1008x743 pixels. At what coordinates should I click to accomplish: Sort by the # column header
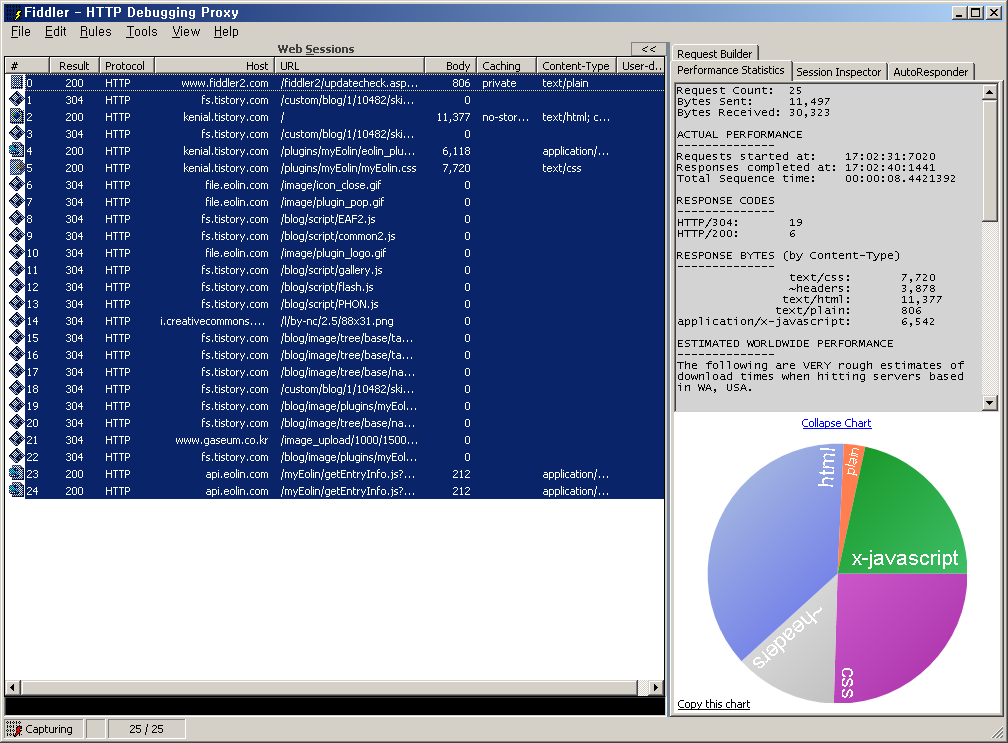pyautogui.click(x=27, y=66)
